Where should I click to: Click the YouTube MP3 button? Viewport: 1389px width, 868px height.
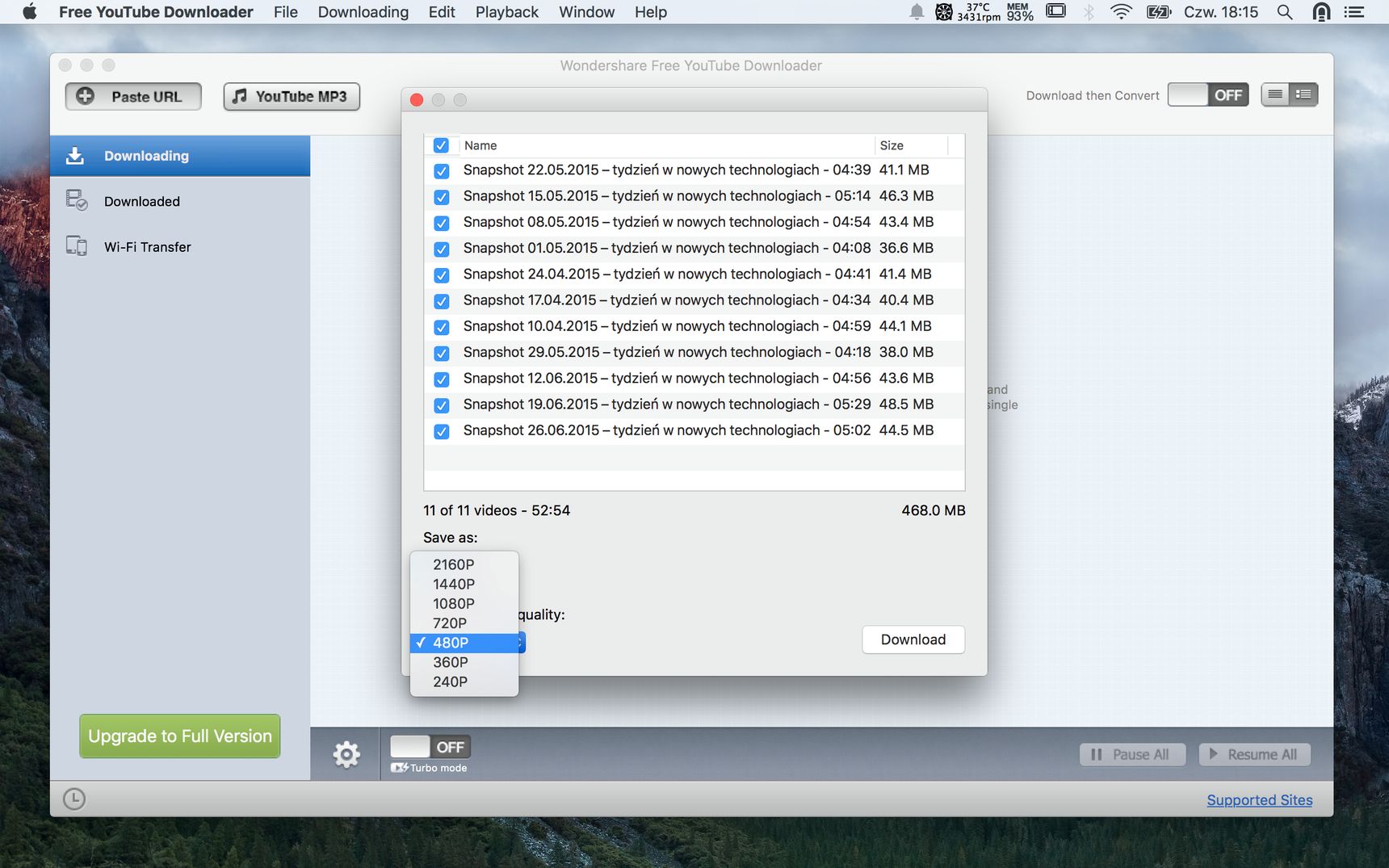point(292,96)
